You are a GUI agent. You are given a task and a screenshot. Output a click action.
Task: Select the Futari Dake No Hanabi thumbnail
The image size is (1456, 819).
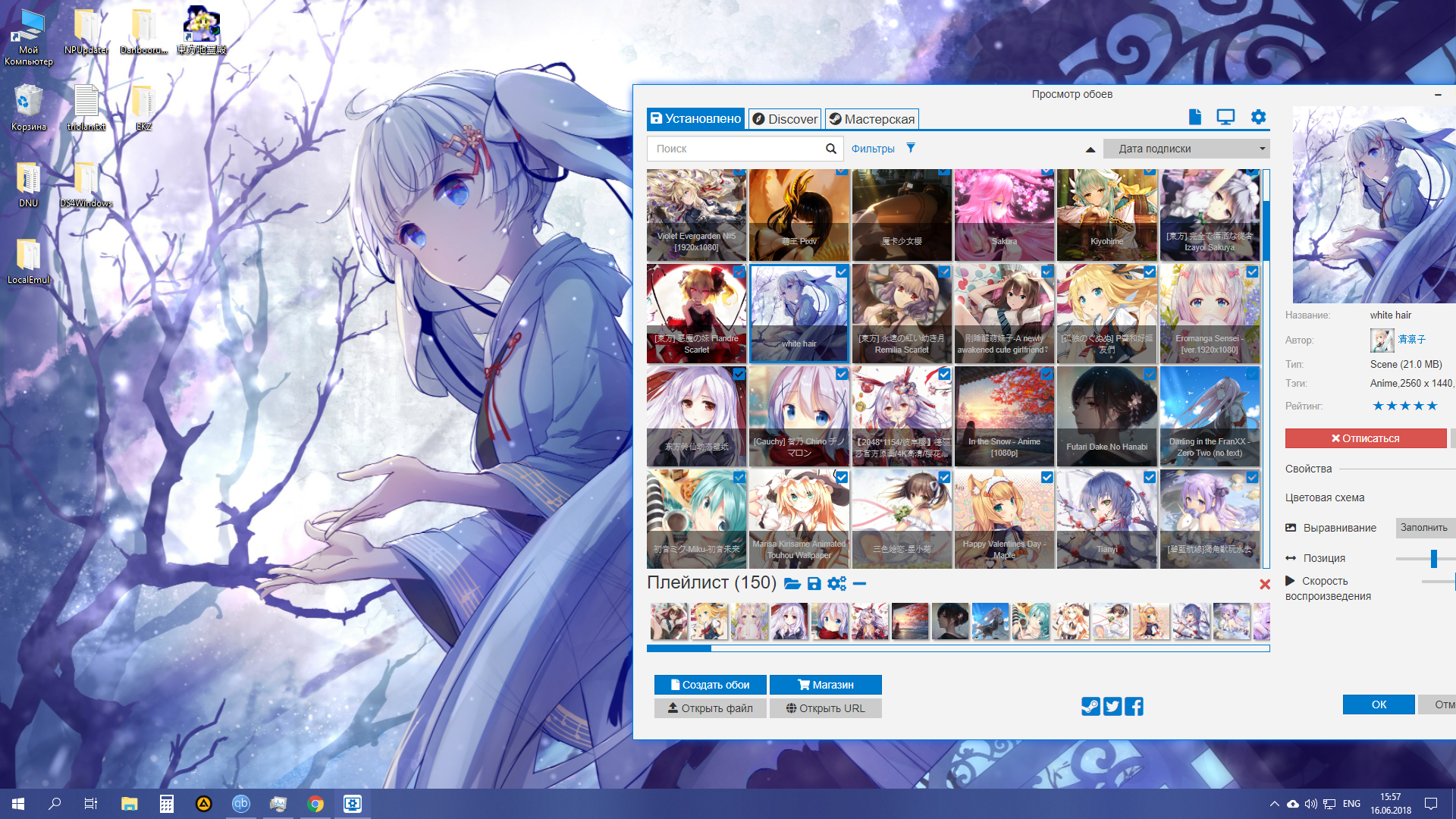click(1106, 416)
